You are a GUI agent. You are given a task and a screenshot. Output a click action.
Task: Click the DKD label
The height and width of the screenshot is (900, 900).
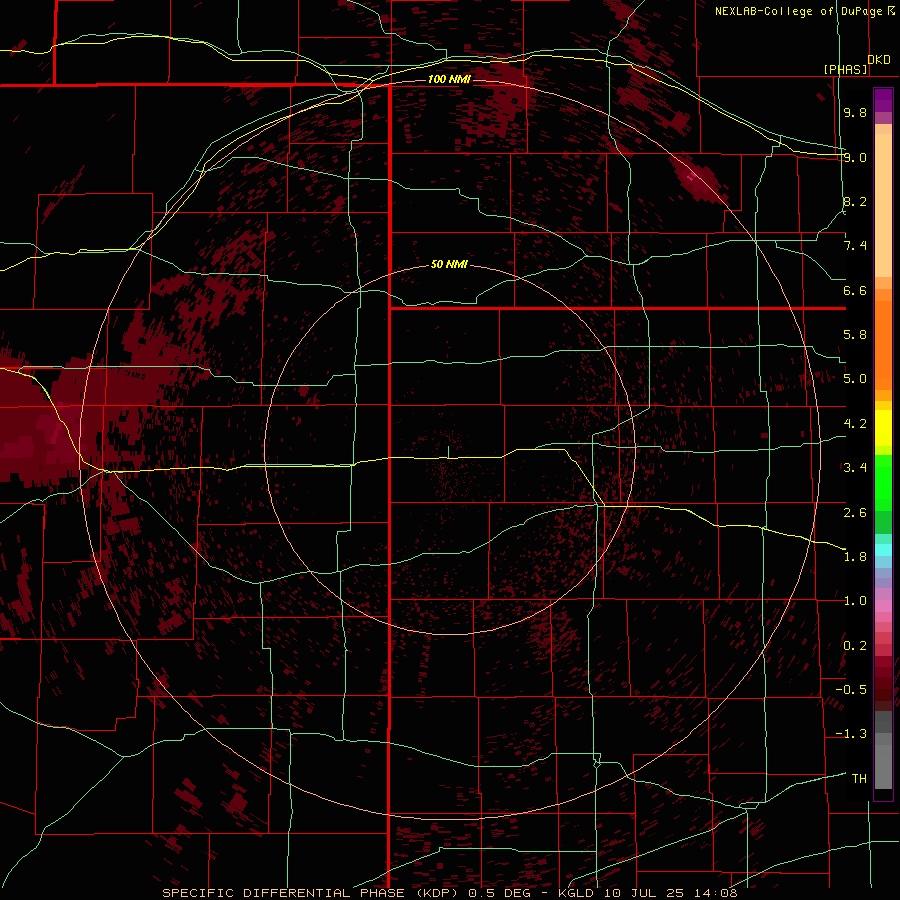coord(879,60)
